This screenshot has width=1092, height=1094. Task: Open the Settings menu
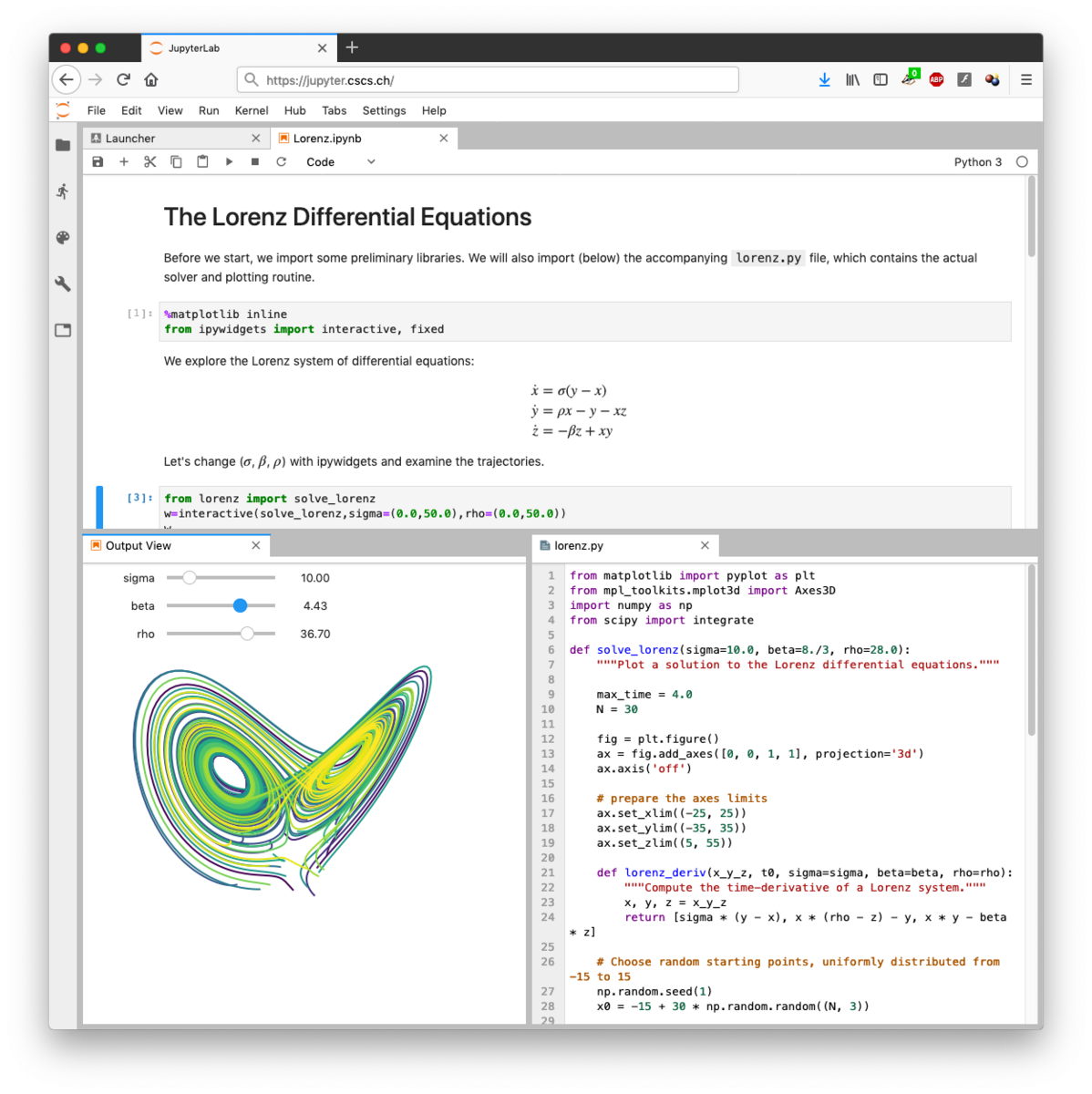click(385, 110)
